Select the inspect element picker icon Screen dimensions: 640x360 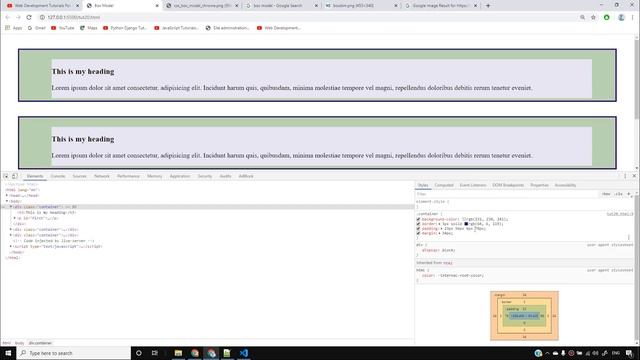click(6, 176)
